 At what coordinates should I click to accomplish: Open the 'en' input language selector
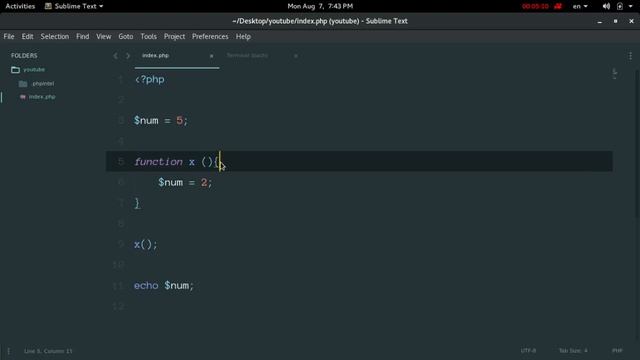[x=580, y=6]
